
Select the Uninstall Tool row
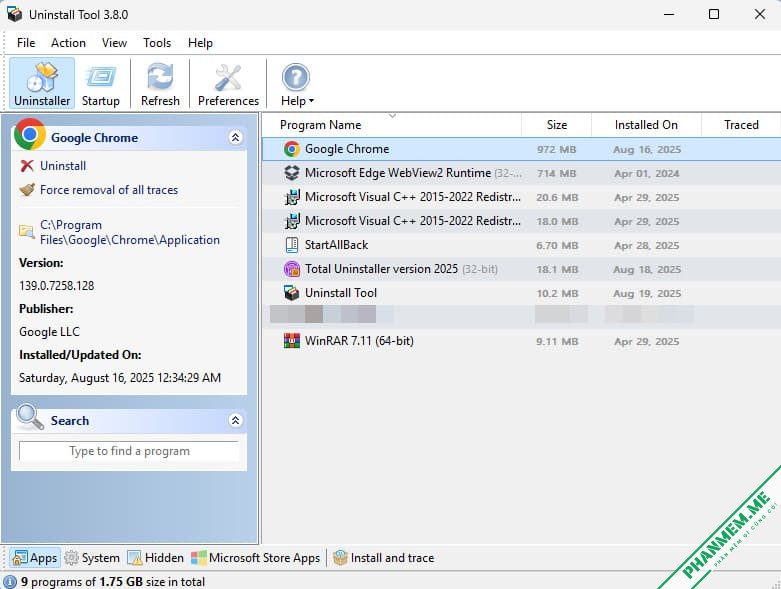pos(521,293)
